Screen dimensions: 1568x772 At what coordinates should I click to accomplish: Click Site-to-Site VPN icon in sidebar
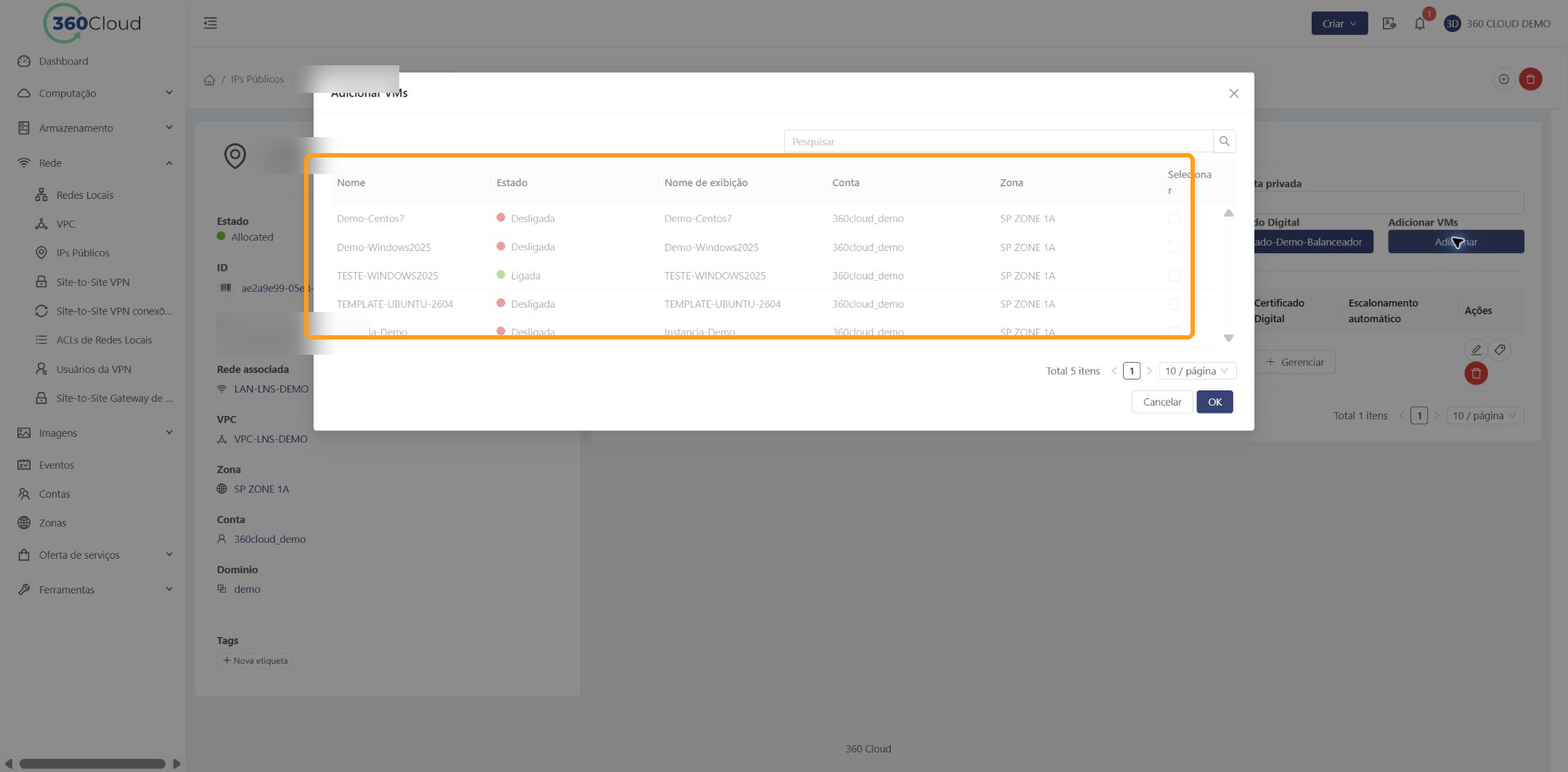click(x=41, y=282)
